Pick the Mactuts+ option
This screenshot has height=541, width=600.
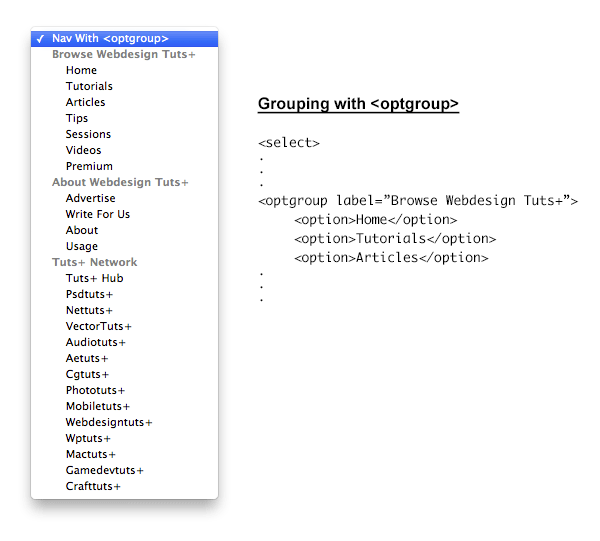pyautogui.click(x=124, y=455)
